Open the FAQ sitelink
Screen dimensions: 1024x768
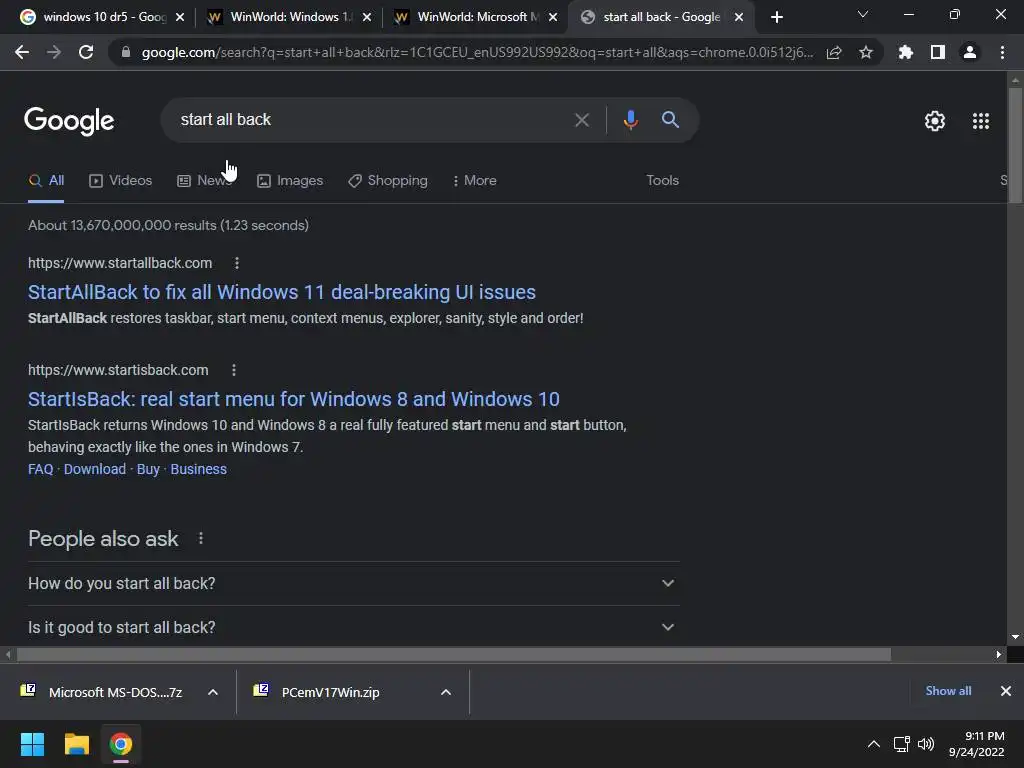40,470
